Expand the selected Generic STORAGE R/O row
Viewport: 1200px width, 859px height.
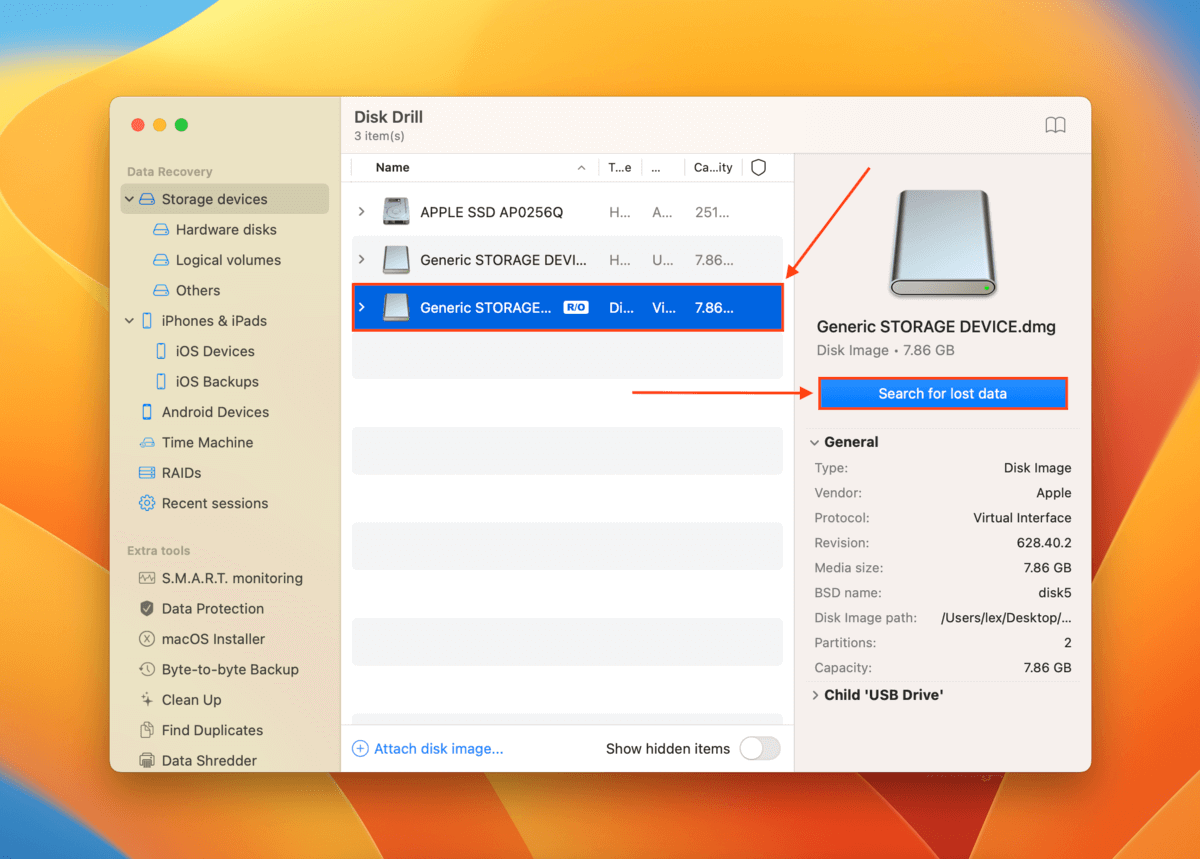(362, 308)
